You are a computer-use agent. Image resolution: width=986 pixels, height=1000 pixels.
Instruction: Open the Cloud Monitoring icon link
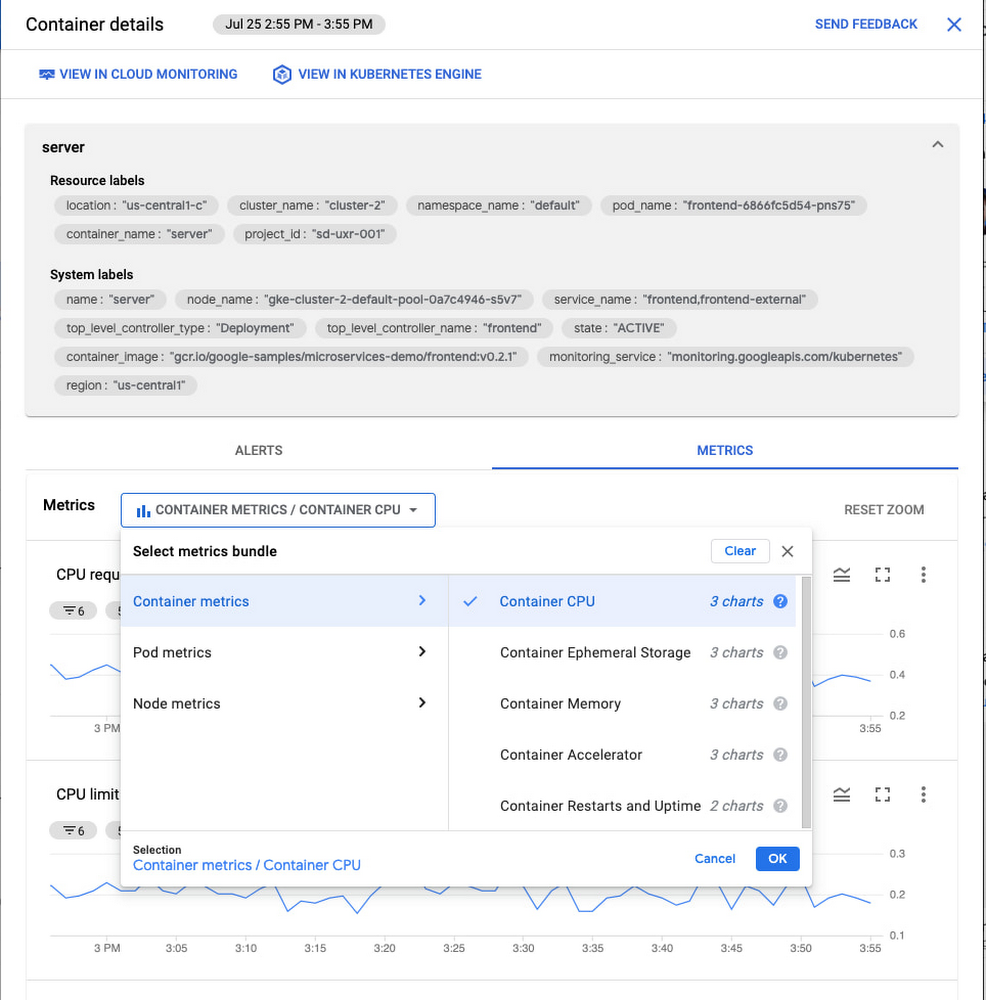[47, 74]
